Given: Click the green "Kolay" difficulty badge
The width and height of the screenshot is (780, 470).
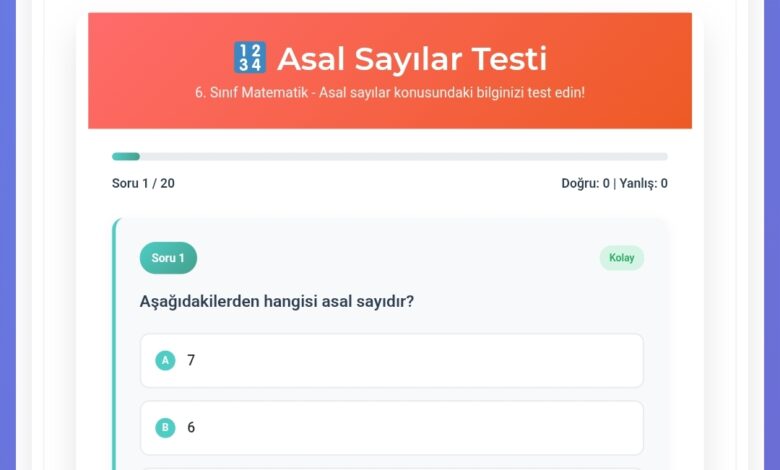Looking at the screenshot, I should pyautogui.click(x=621, y=258).
